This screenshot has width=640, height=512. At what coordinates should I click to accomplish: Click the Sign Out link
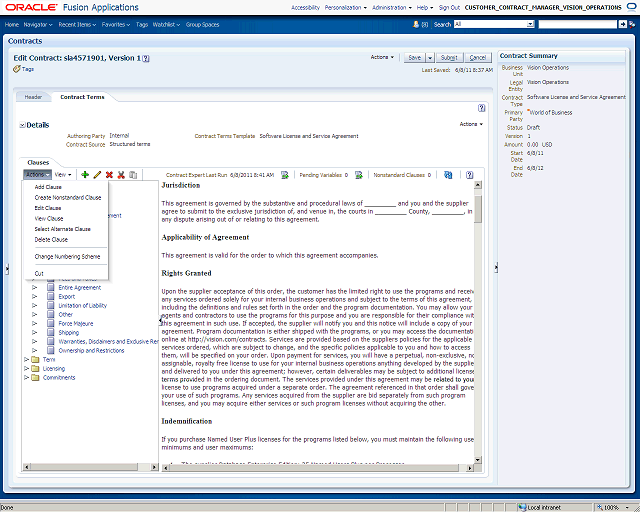449,7
